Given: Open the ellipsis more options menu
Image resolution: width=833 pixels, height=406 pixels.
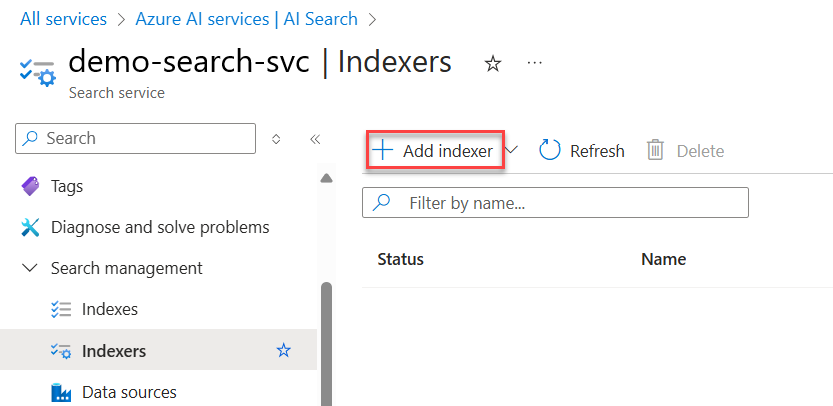Looking at the screenshot, I should (534, 63).
